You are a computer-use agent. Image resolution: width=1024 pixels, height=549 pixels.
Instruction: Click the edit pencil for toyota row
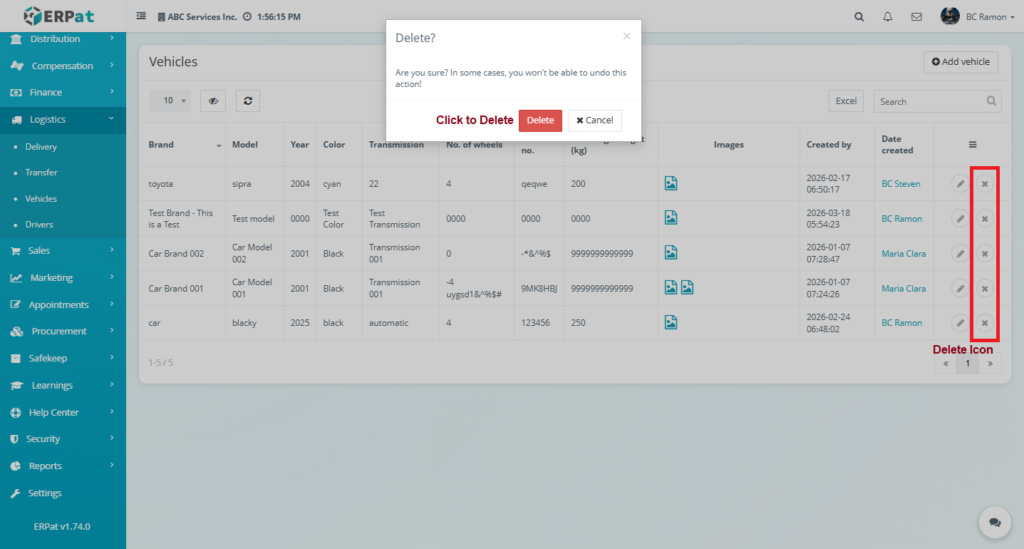click(x=959, y=184)
